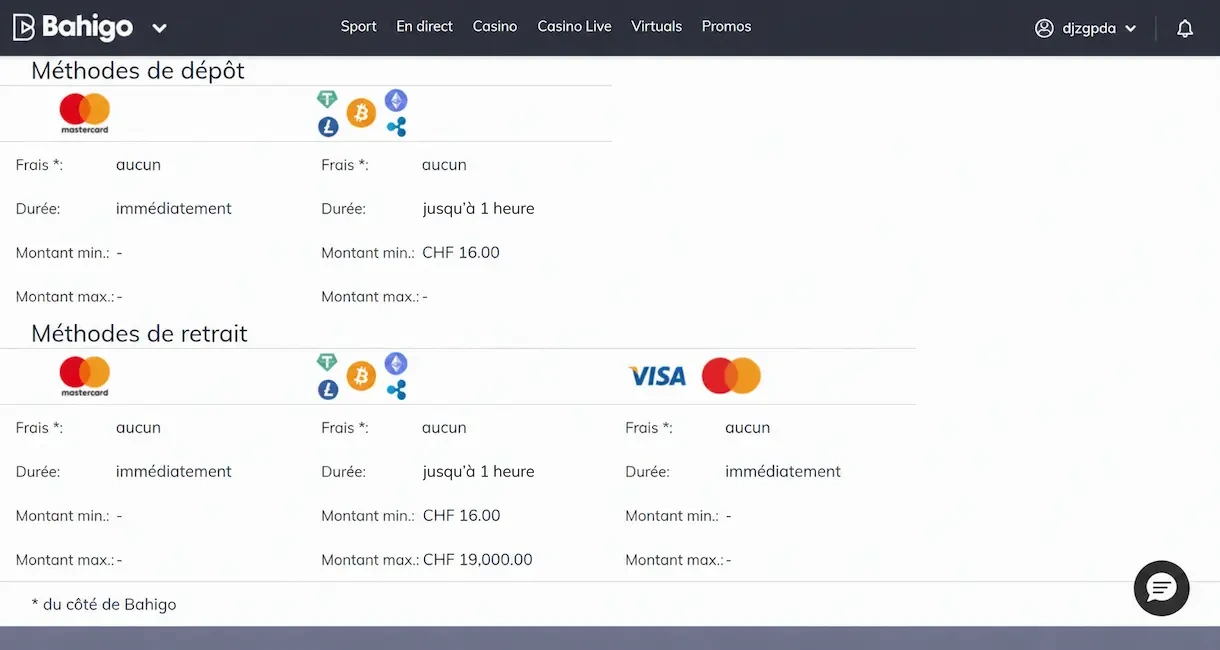Click the Bitcoin icon in the withdrawal methods
The height and width of the screenshot is (650, 1220).
(x=361, y=376)
